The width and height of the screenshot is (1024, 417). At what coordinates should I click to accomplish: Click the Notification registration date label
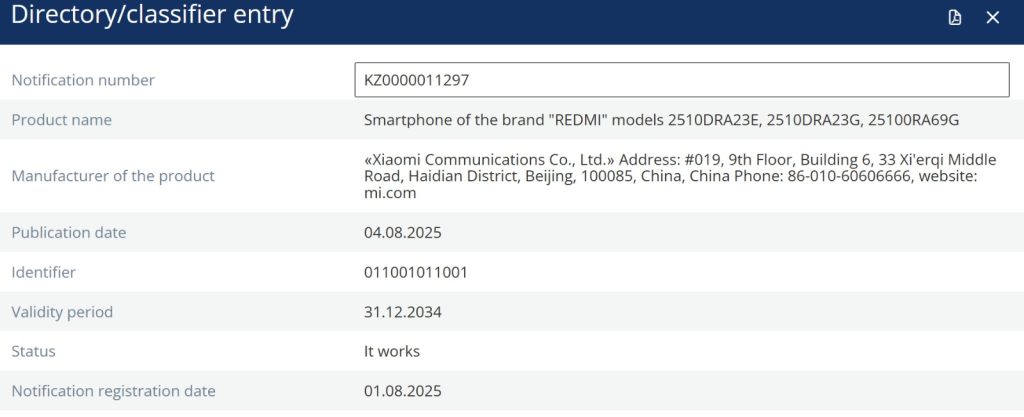coord(113,391)
